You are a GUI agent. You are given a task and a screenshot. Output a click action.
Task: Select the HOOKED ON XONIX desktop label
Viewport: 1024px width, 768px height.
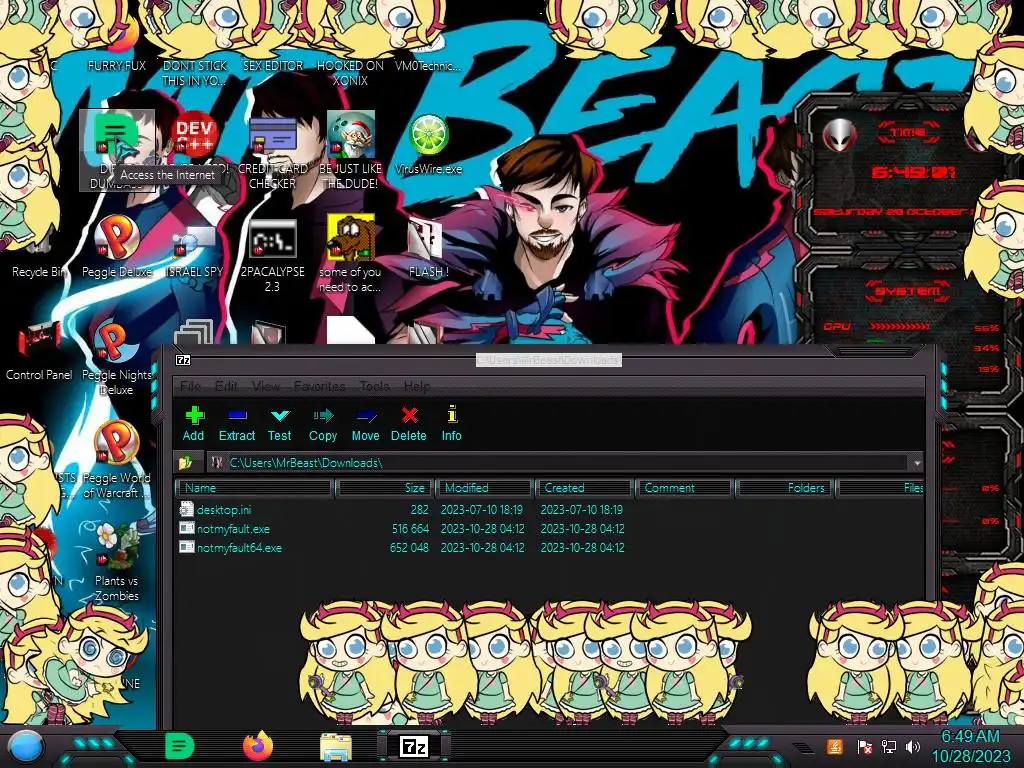(351, 73)
